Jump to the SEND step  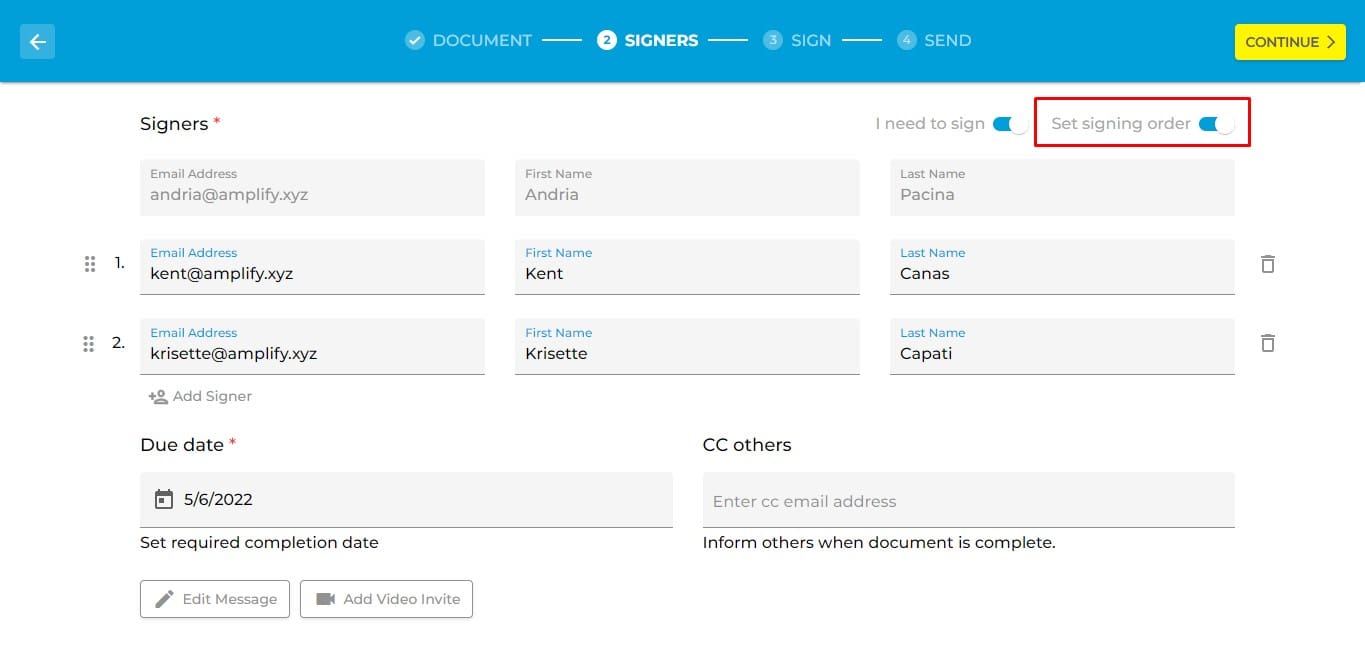point(948,40)
